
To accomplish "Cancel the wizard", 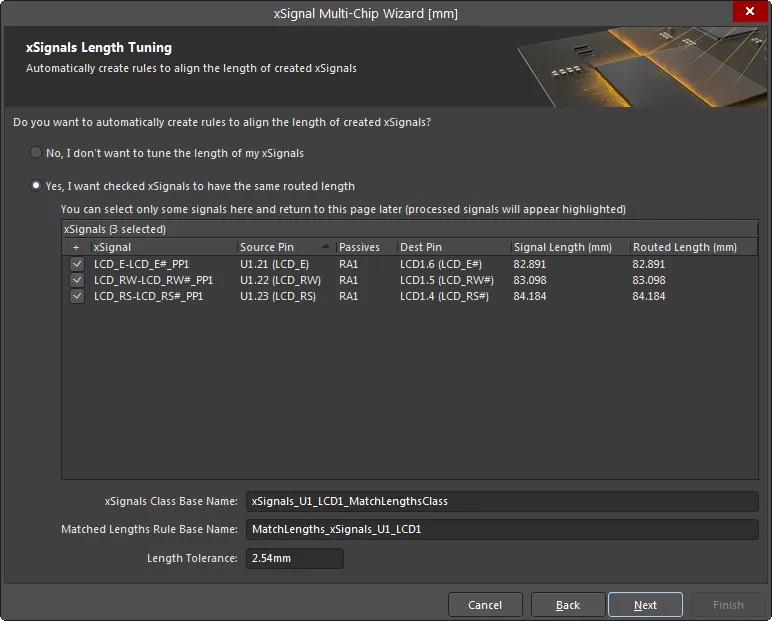I will click(x=485, y=605).
